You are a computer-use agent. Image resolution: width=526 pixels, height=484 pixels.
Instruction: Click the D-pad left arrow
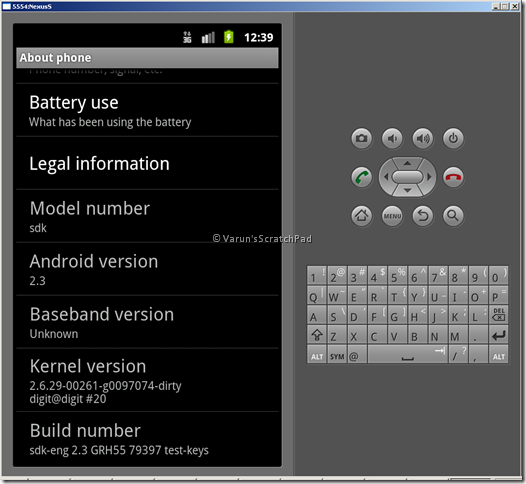pos(386,177)
